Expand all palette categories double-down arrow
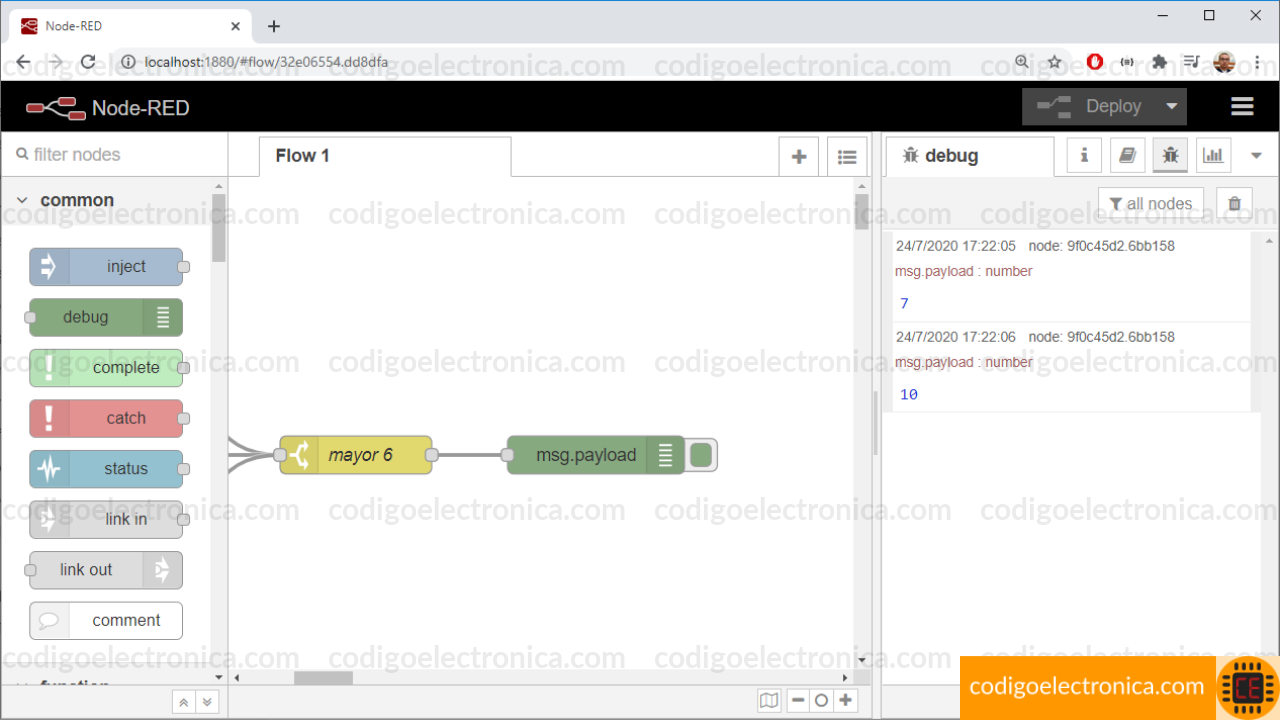This screenshot has height=720, width=1280. (x=207, y=703)
